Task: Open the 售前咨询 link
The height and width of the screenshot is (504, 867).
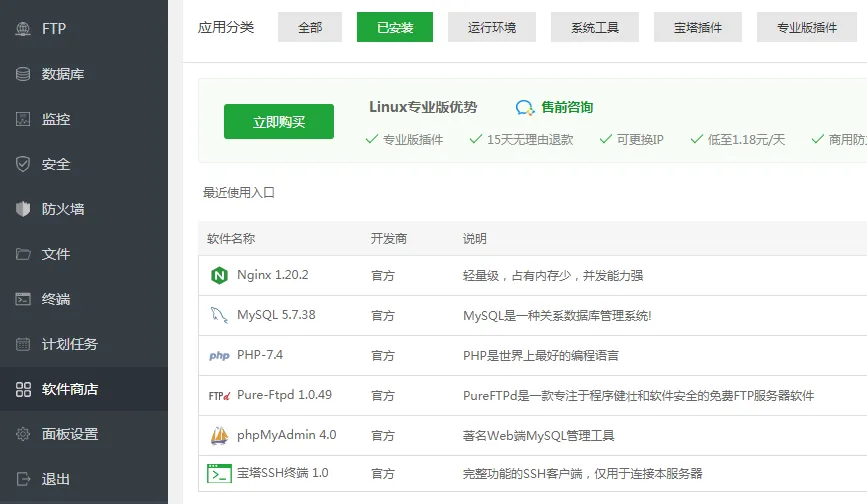Action: click(x=567, y=108)
